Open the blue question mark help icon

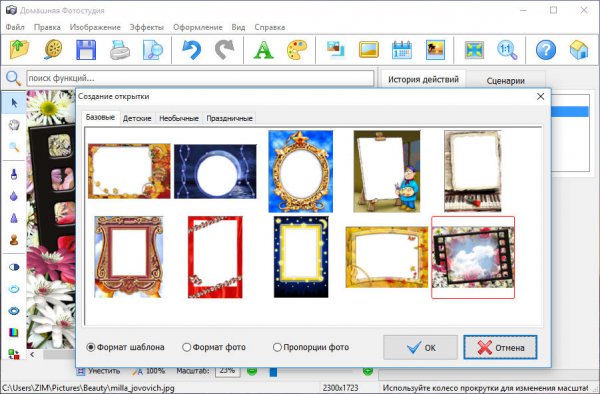click(546, 50)
